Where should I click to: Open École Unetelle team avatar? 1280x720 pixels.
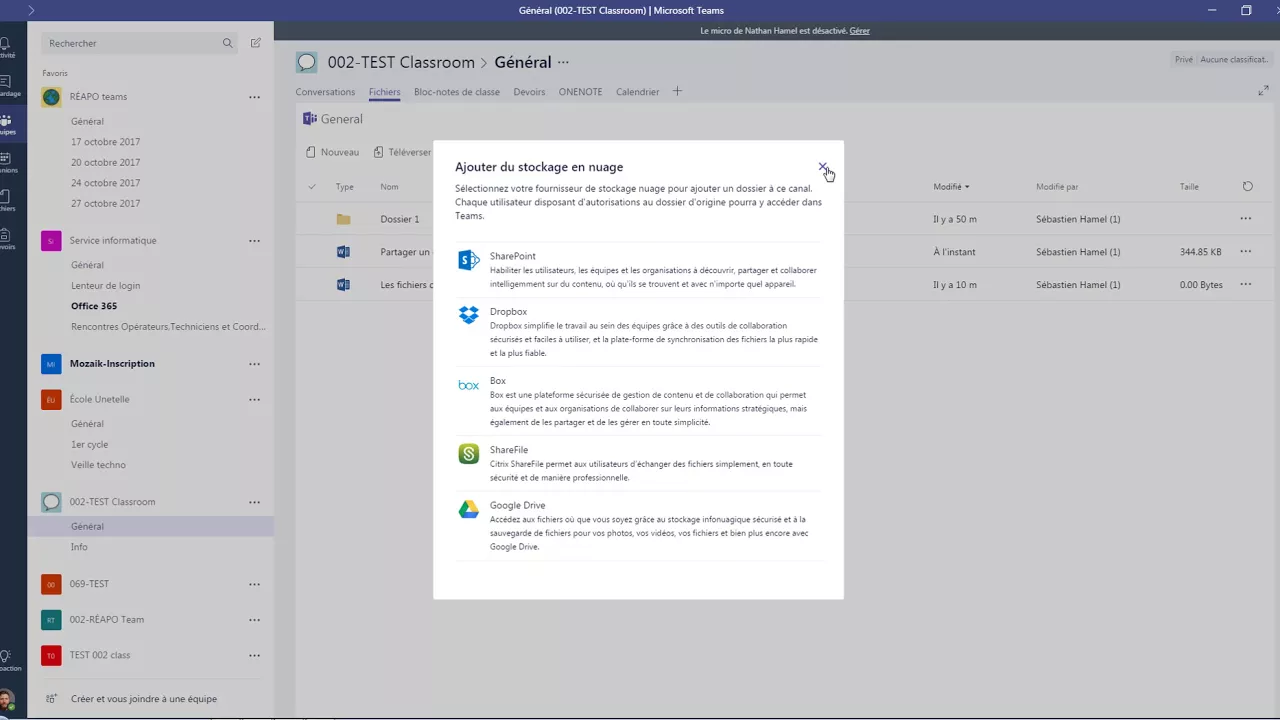coord(51,400)
